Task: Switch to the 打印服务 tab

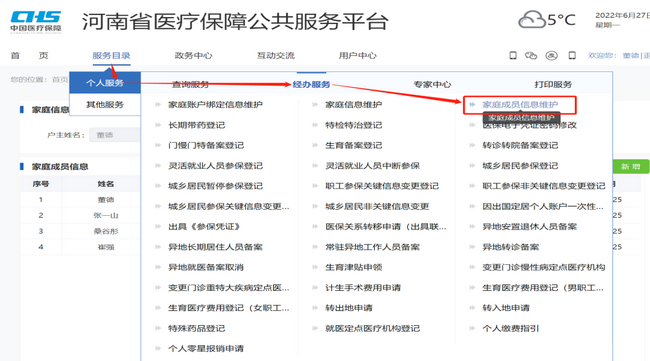Action: pos(553,85)
